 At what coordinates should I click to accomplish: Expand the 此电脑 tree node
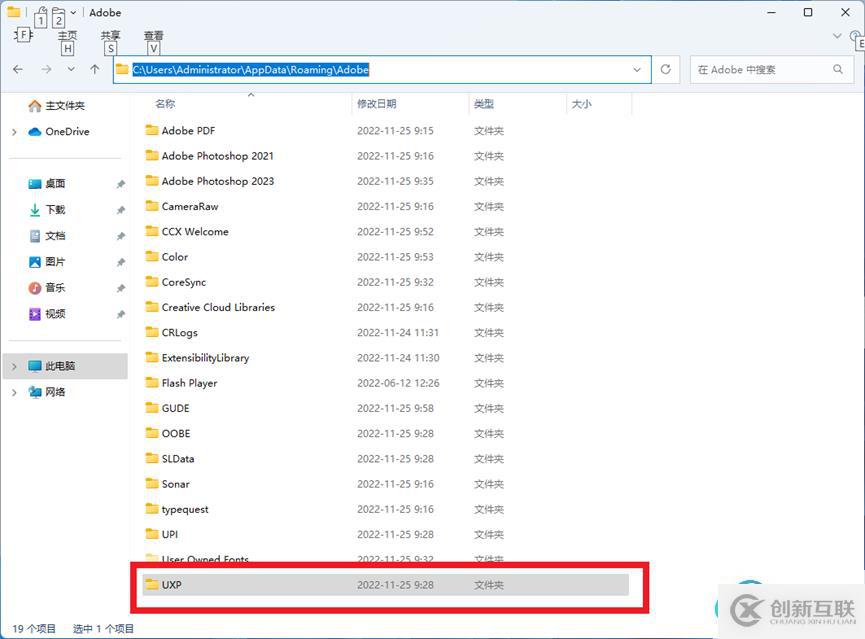[x=14, y=366]
